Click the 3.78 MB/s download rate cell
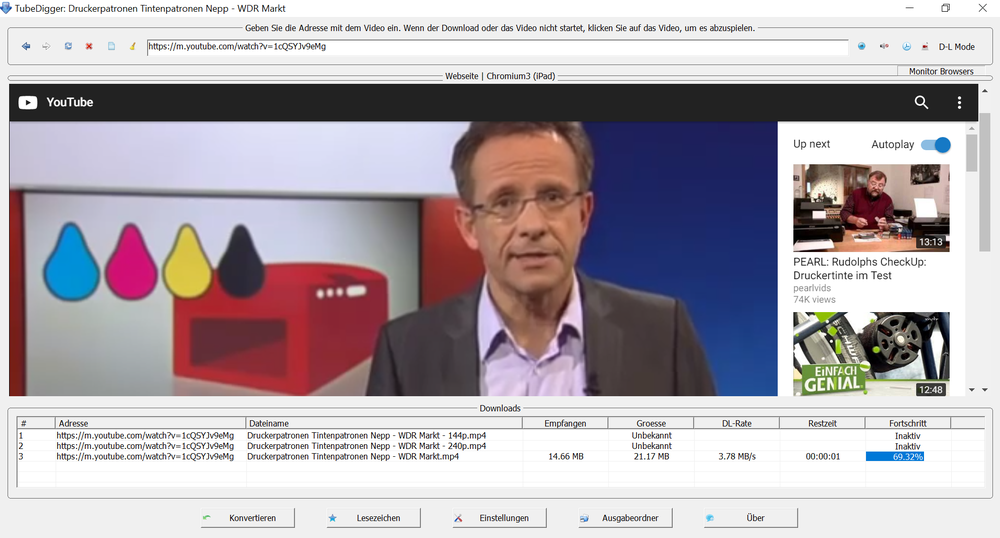The image size is (1000, 538). click(x=737, y=456)
